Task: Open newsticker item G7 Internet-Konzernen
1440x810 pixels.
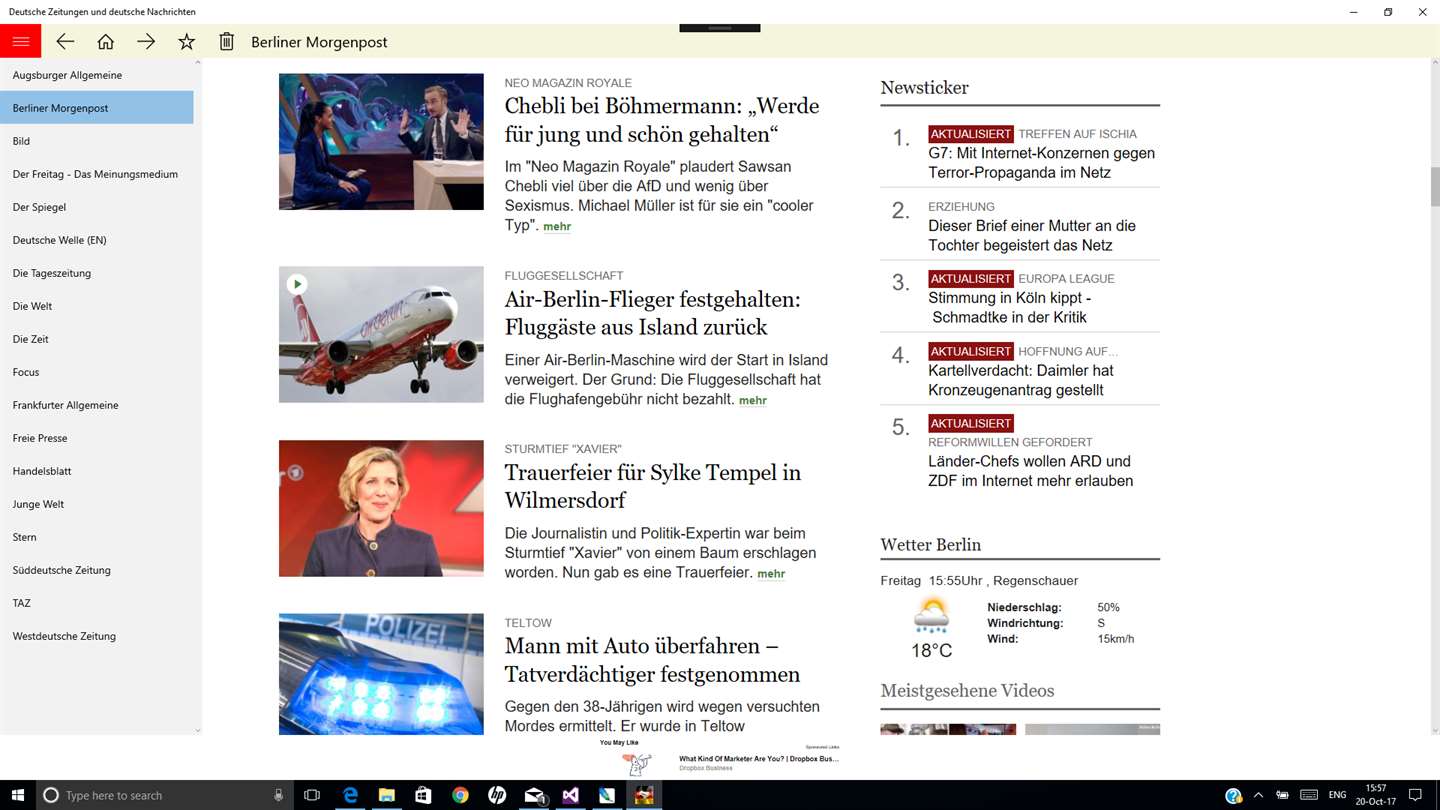Action: (1041, 163)
